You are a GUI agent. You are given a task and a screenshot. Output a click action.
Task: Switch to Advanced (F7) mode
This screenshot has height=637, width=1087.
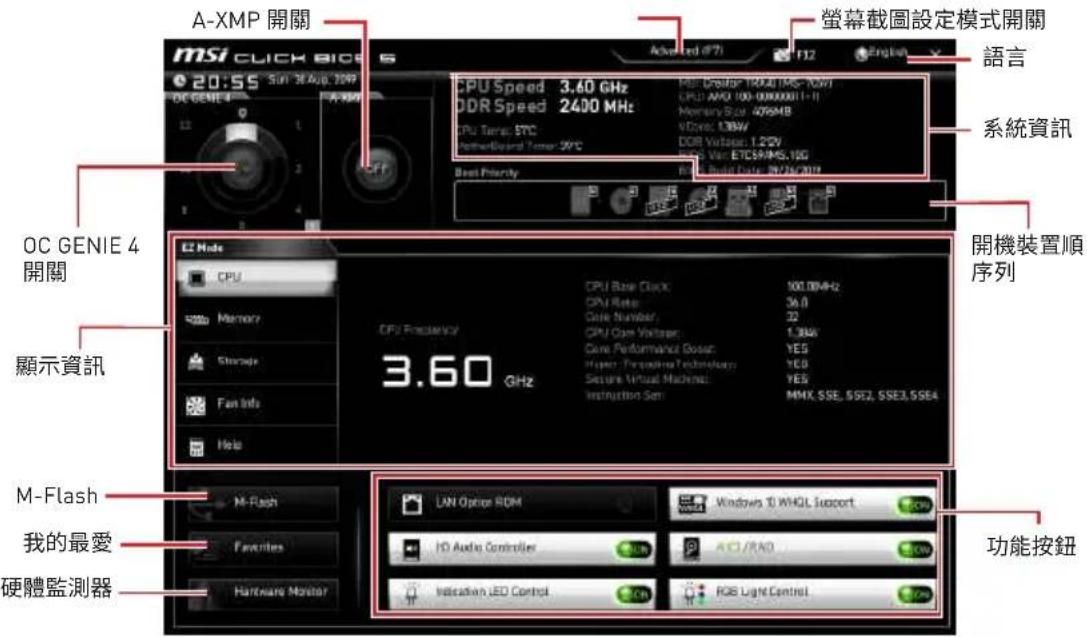point(686,51)
